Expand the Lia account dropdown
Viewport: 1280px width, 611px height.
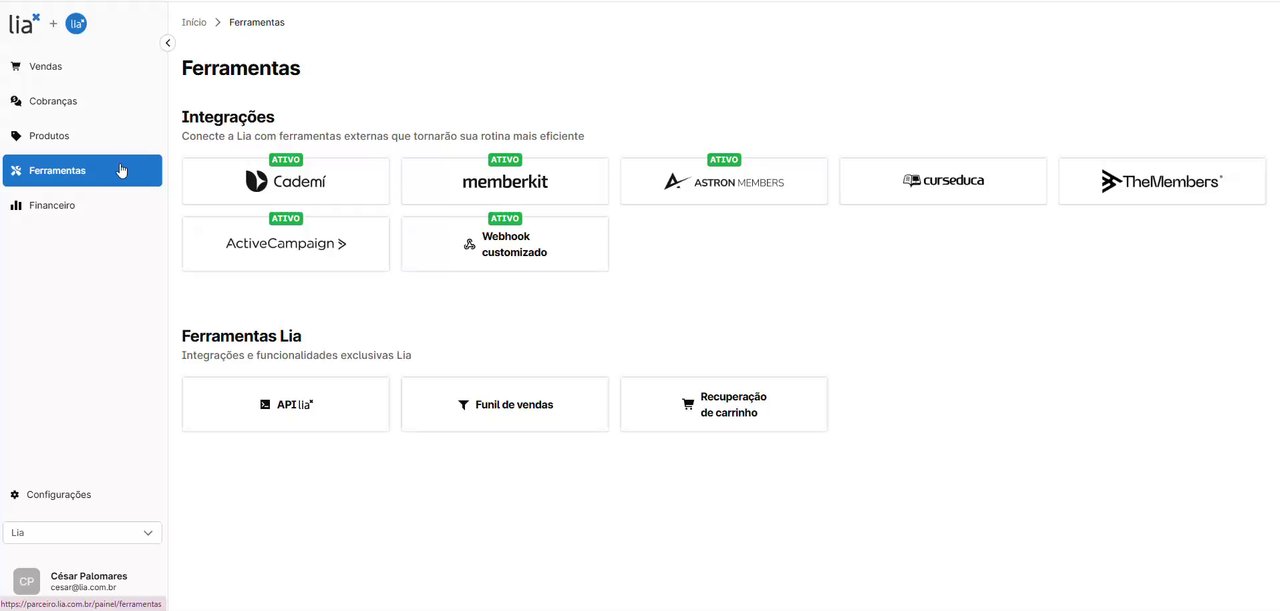82,533
